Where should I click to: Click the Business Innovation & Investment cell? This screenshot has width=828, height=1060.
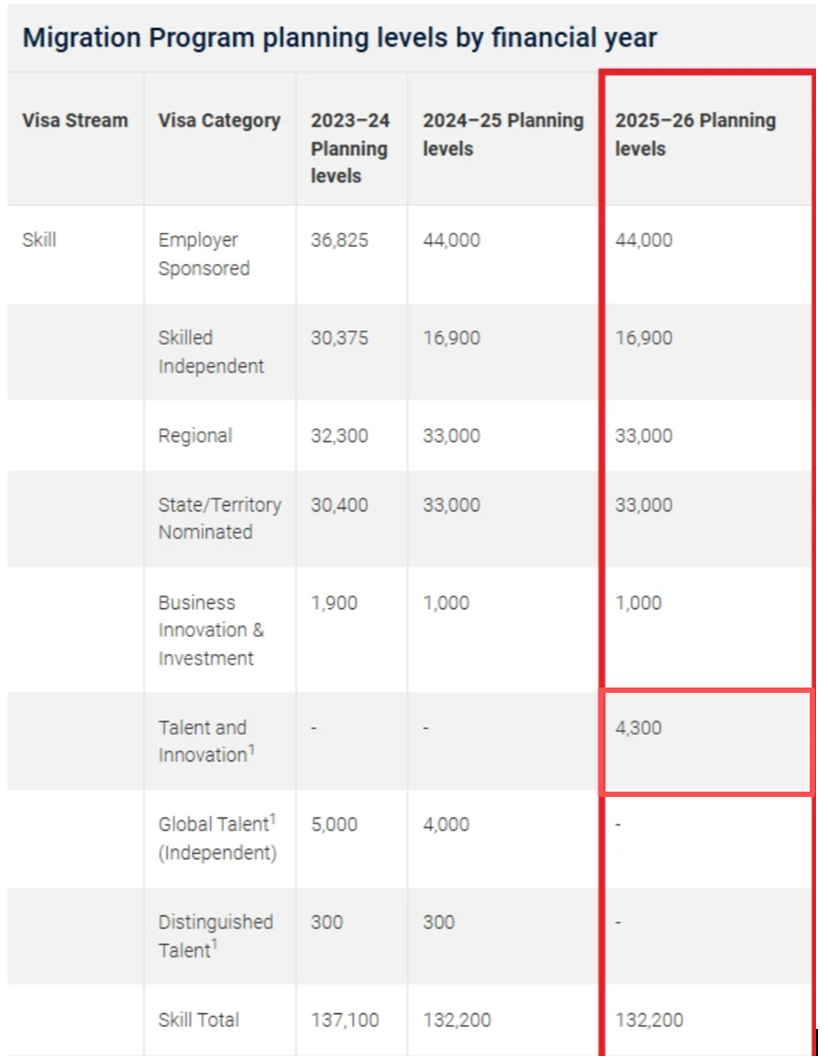pyautogui.click(x=211, y=630)
